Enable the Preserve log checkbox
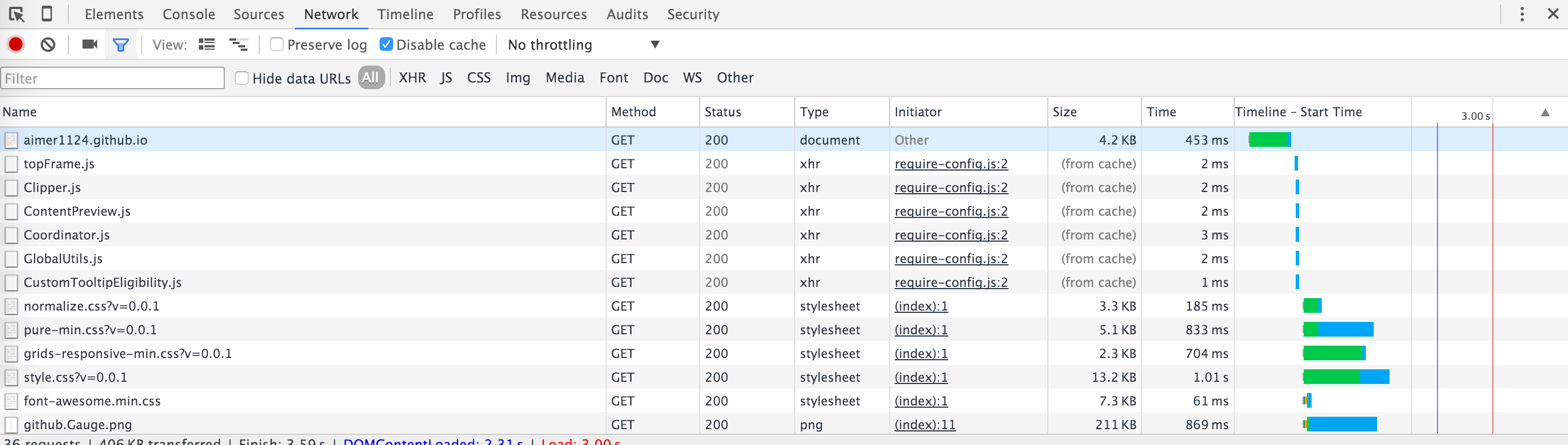Image resolution: width=1568 pixels, height=445 pixels. click(277, 45)
